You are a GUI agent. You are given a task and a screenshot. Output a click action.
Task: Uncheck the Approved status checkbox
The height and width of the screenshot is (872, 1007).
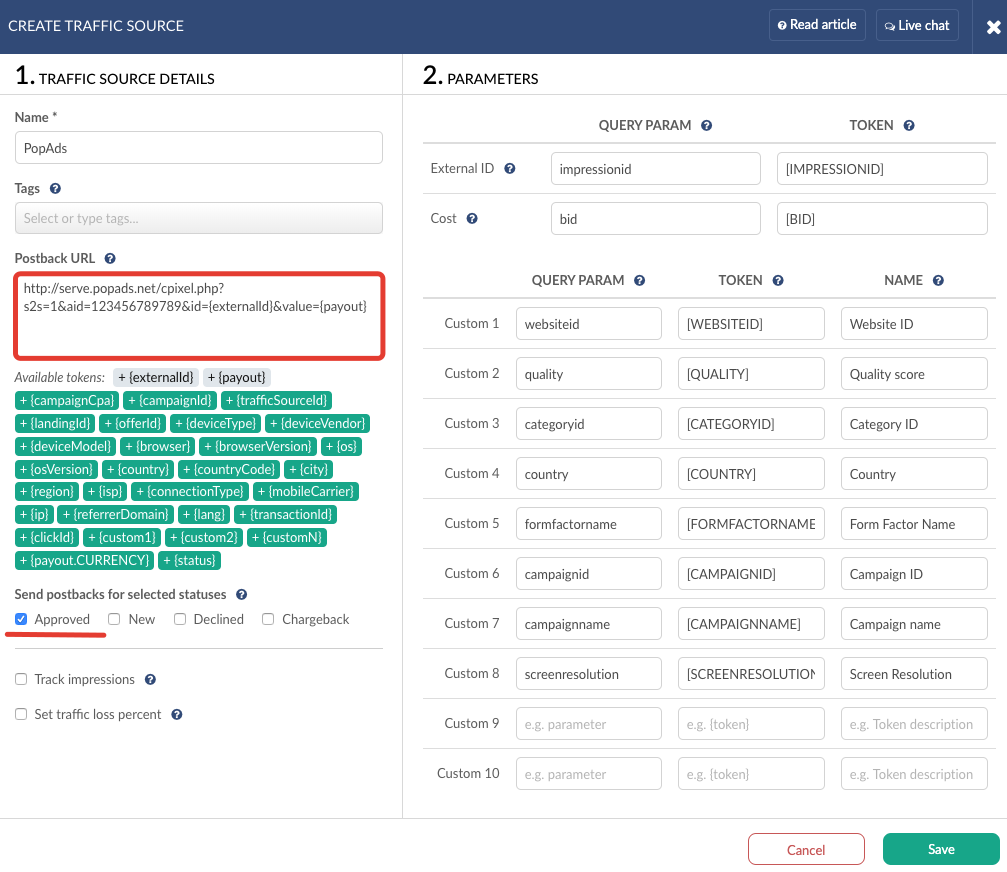(22, 619)
